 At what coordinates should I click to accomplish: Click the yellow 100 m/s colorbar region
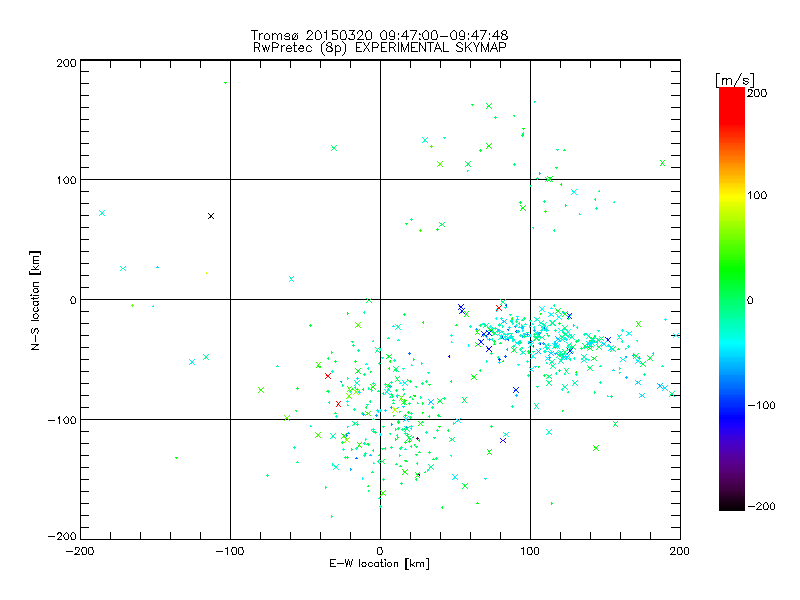[732, 195]
